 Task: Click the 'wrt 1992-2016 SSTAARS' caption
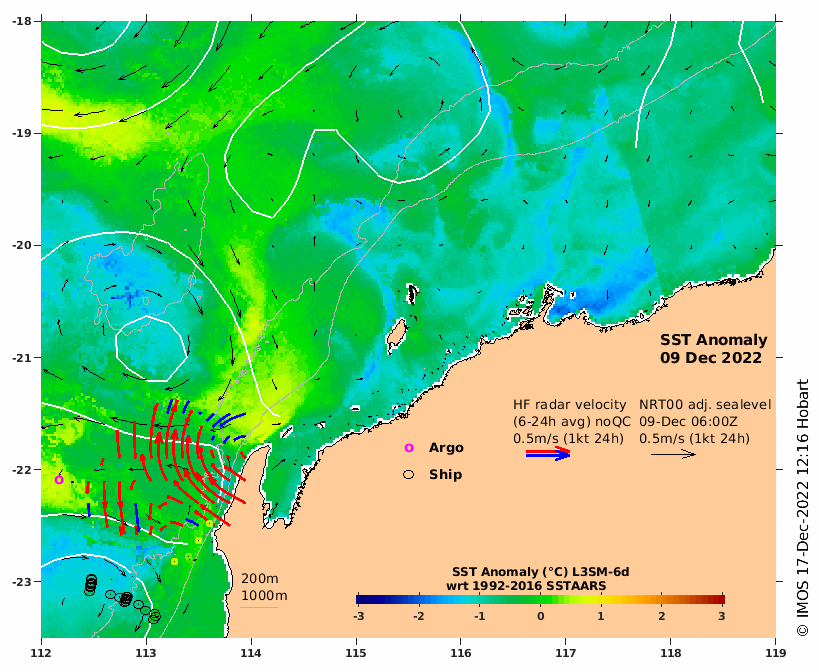526,586
